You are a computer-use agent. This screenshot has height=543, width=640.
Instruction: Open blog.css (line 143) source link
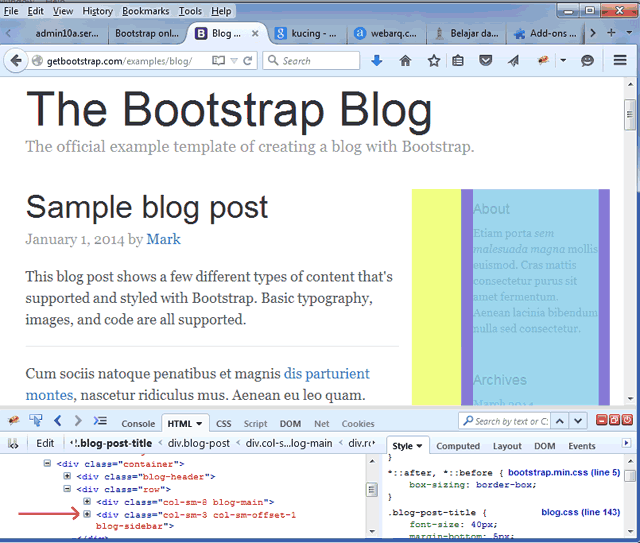(580, 512)
